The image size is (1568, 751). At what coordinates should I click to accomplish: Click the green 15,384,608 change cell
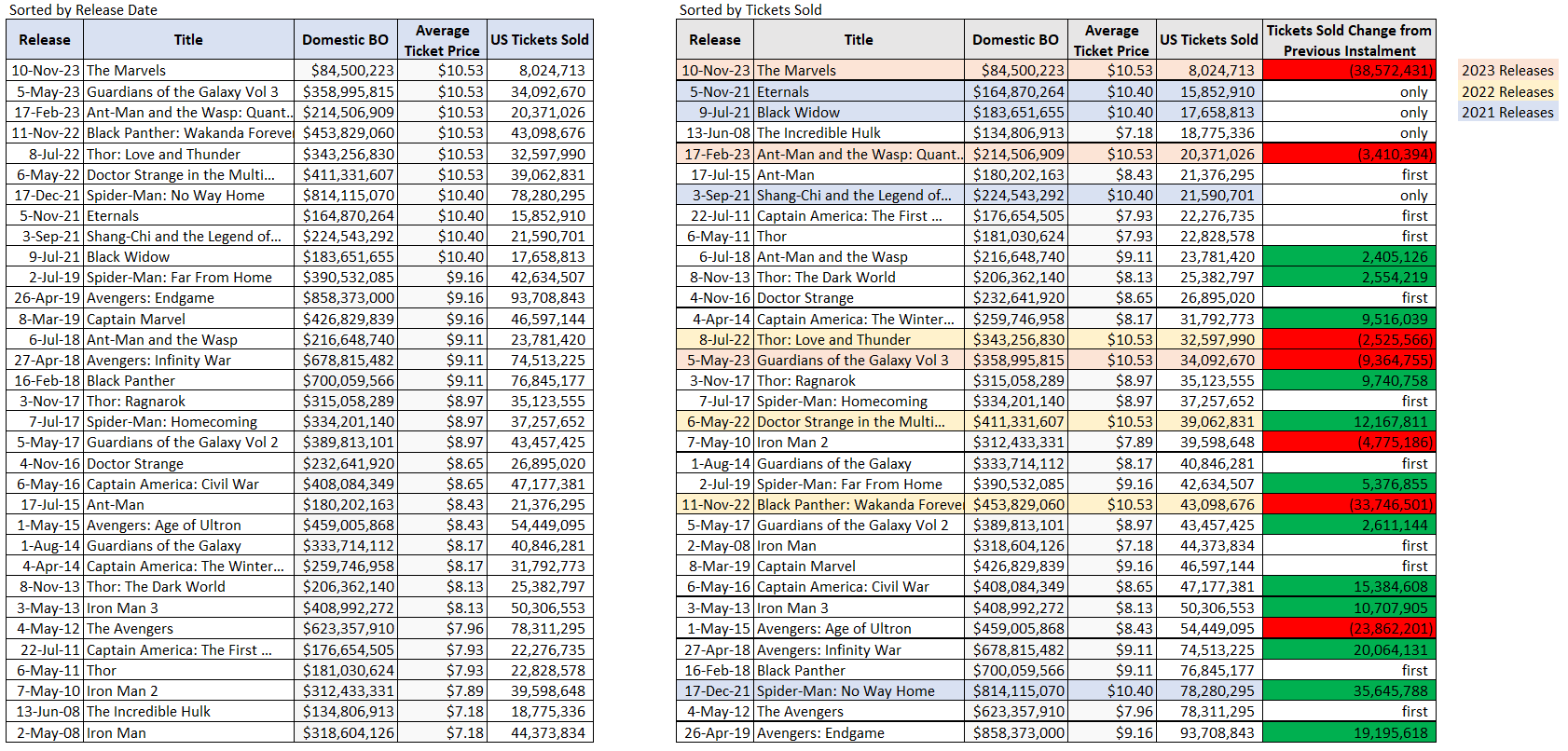coord(1349,587)
